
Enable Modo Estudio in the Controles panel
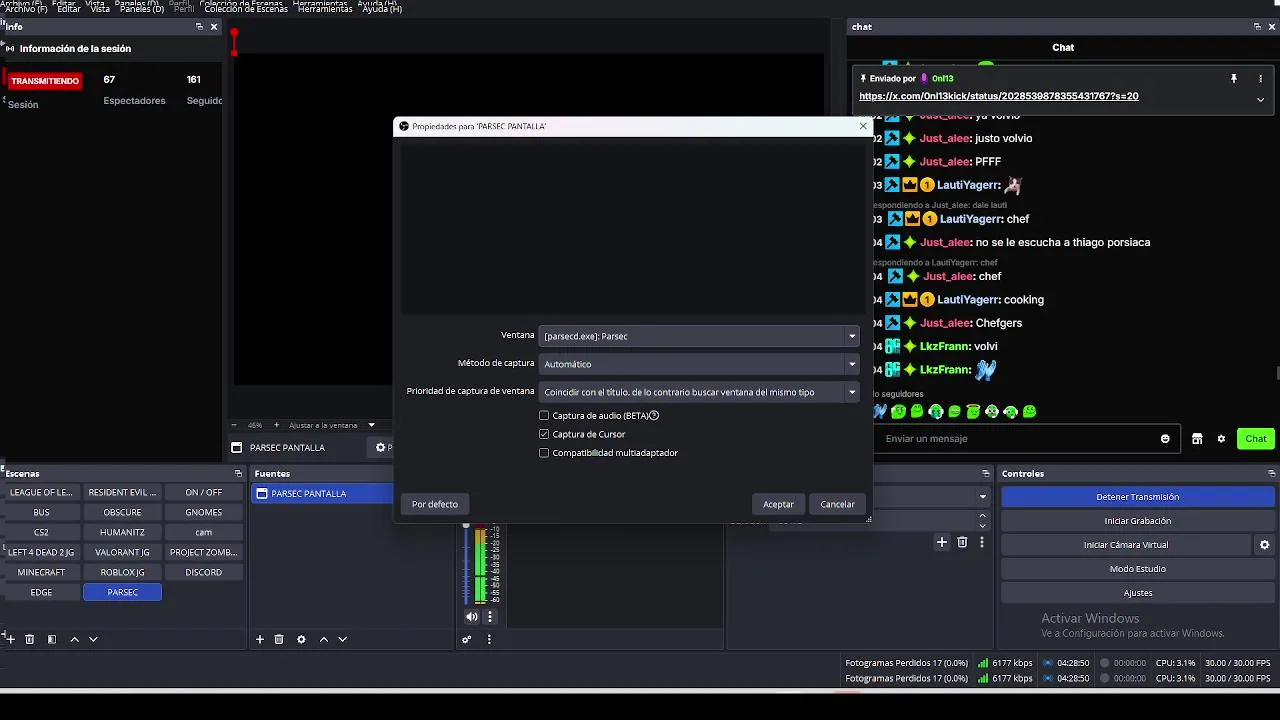pyautogui.click(x=1137, y=569)
